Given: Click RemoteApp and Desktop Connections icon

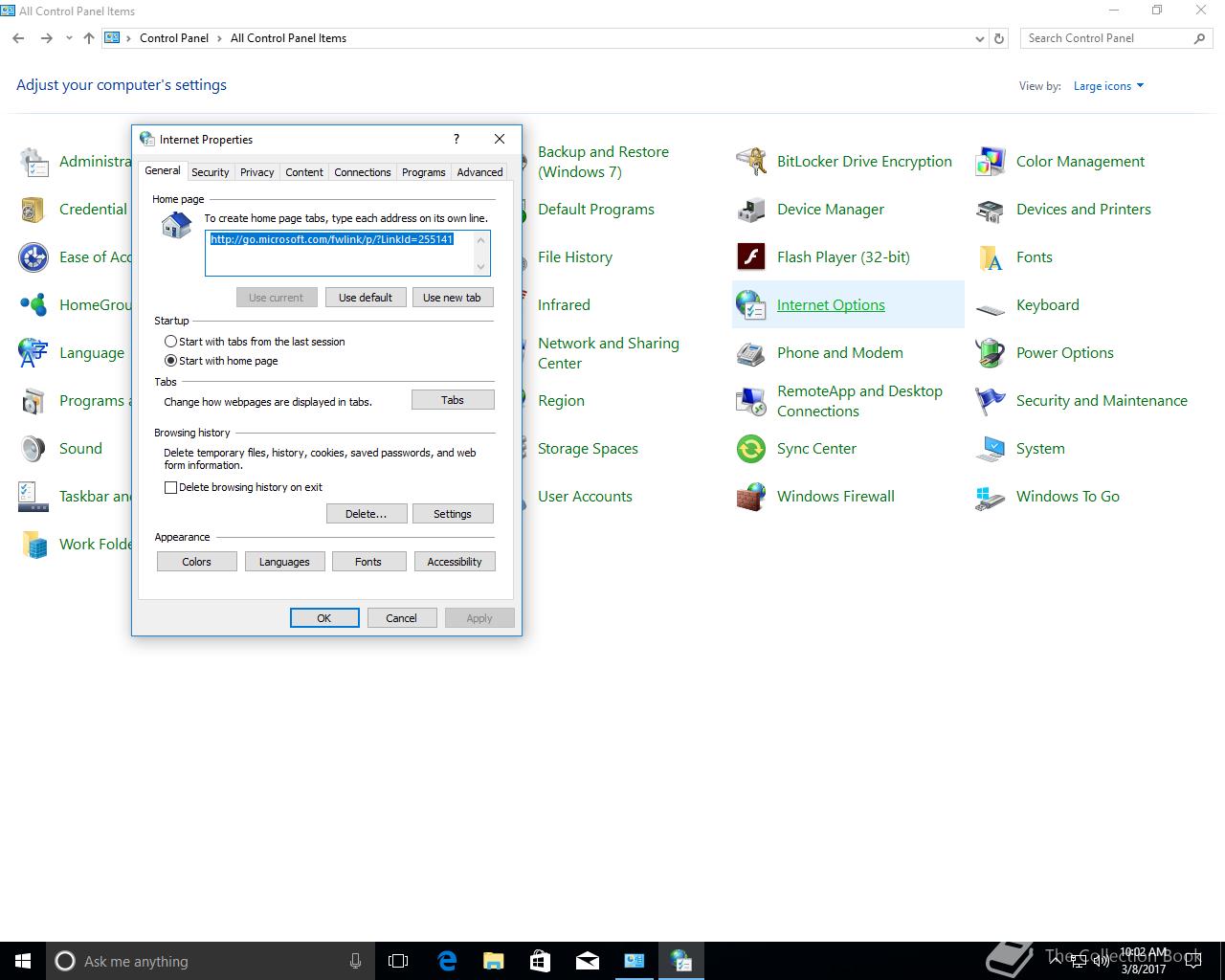Looking at the screenshot, I should (751, 401).
